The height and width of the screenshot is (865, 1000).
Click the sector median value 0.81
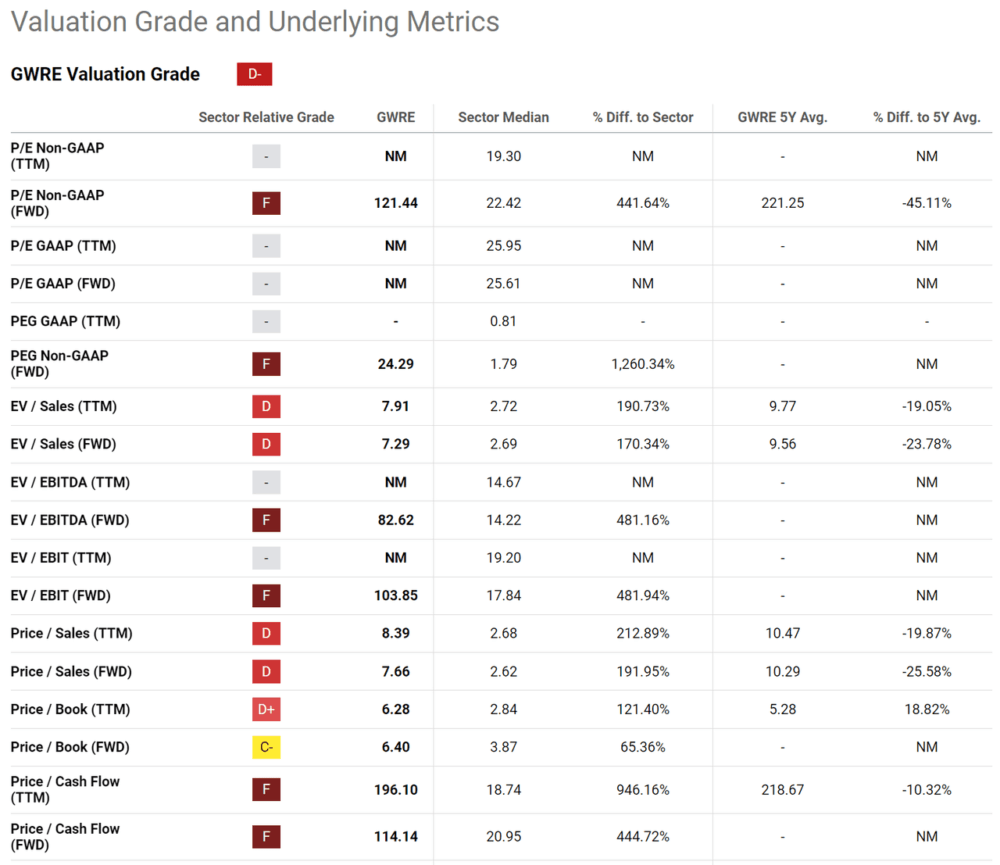click(503, 322)
